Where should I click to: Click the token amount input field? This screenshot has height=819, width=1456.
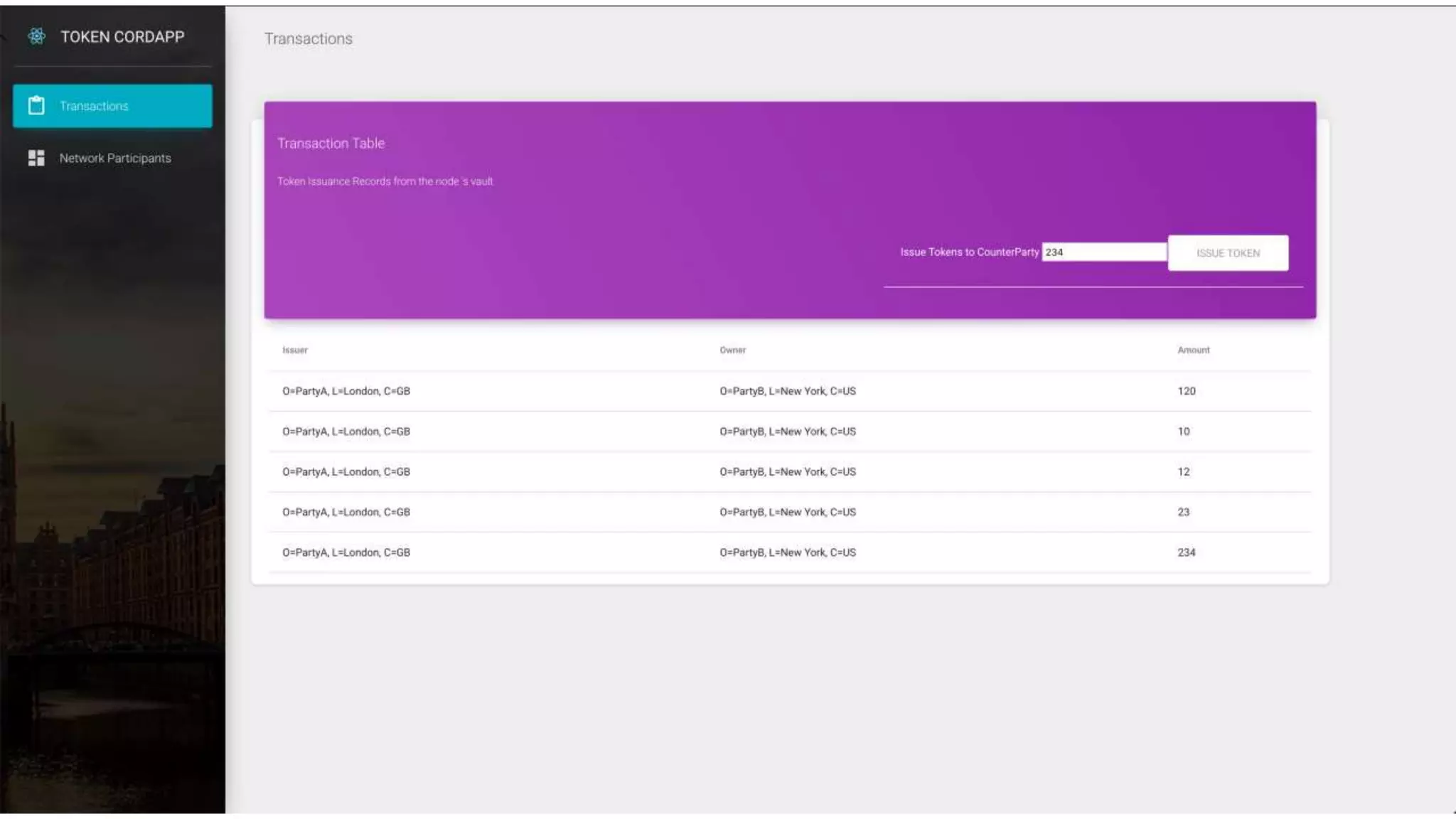pyautogui.click(x=1103, y=252)
